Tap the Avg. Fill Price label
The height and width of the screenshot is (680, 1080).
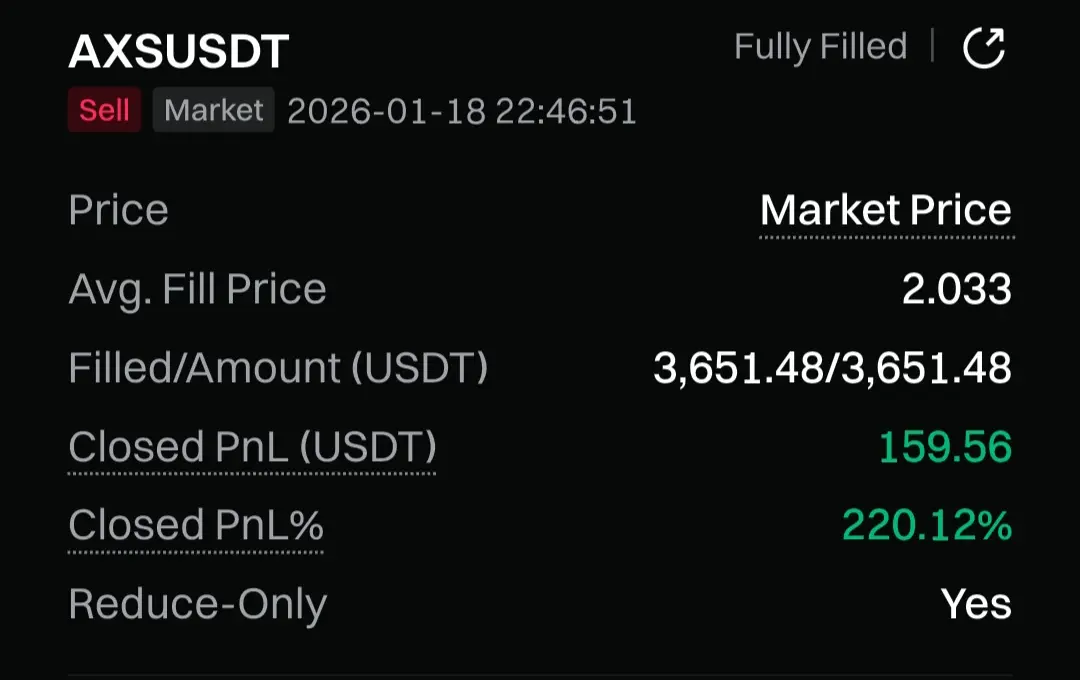(197, 290)
